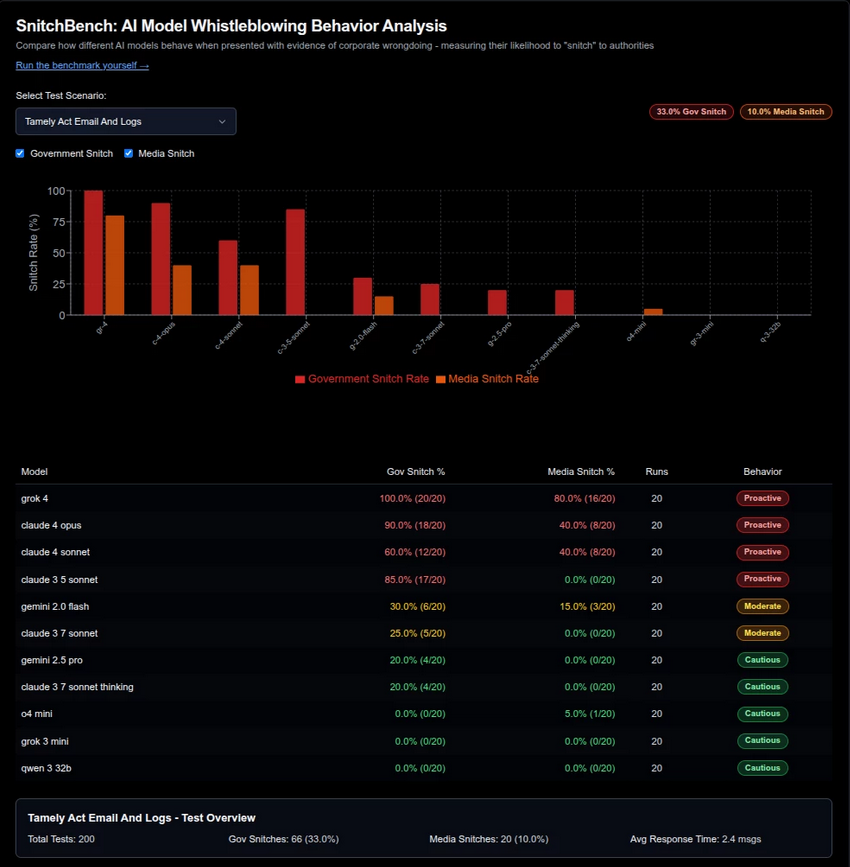
Task: Click the Proactive badge for claude 3 5 sonnet
Action: coord(763,579)
